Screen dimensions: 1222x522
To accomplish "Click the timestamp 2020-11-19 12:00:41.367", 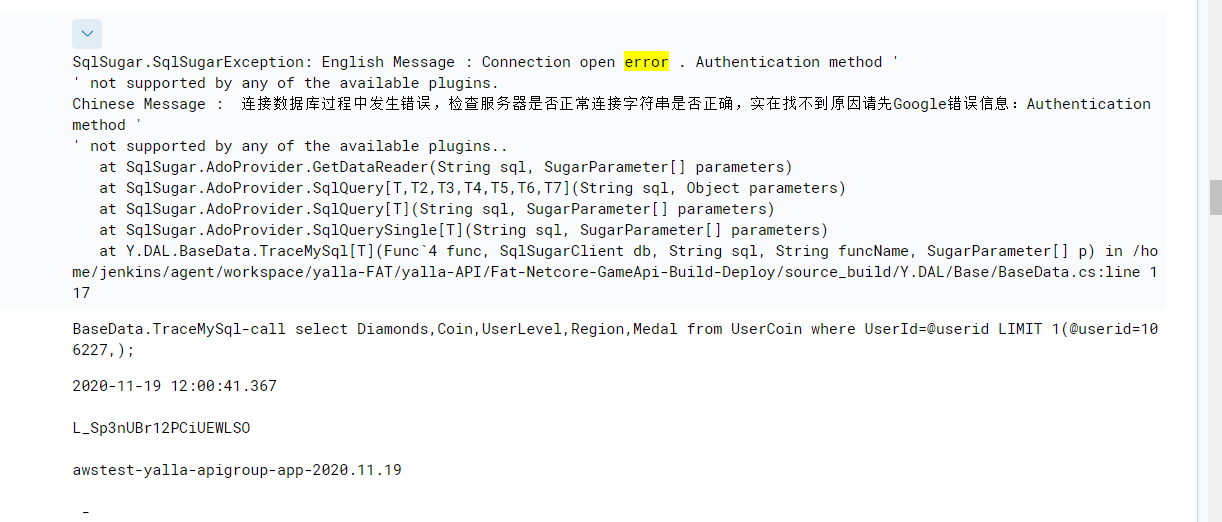I will (174, 386).
